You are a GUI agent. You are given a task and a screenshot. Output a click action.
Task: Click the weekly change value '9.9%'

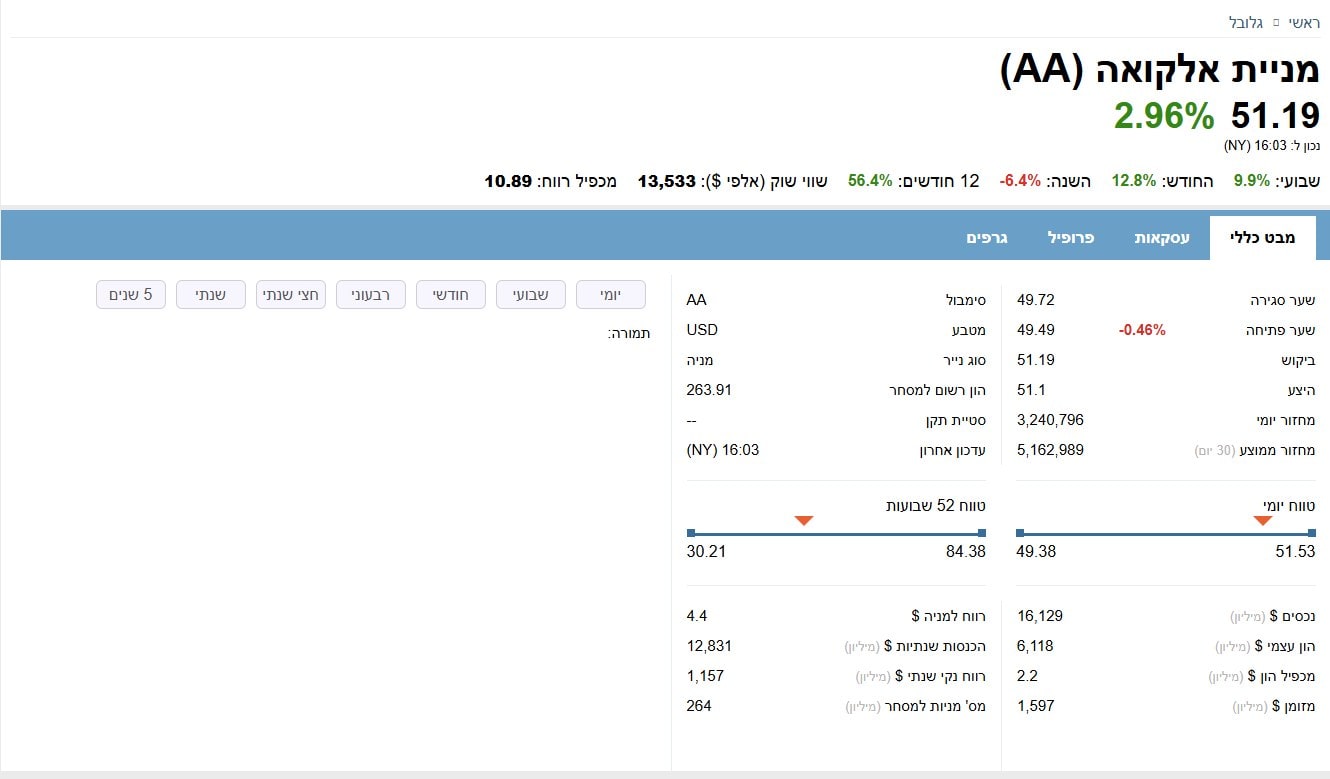pyautogui.click(x=1251, y=181)
